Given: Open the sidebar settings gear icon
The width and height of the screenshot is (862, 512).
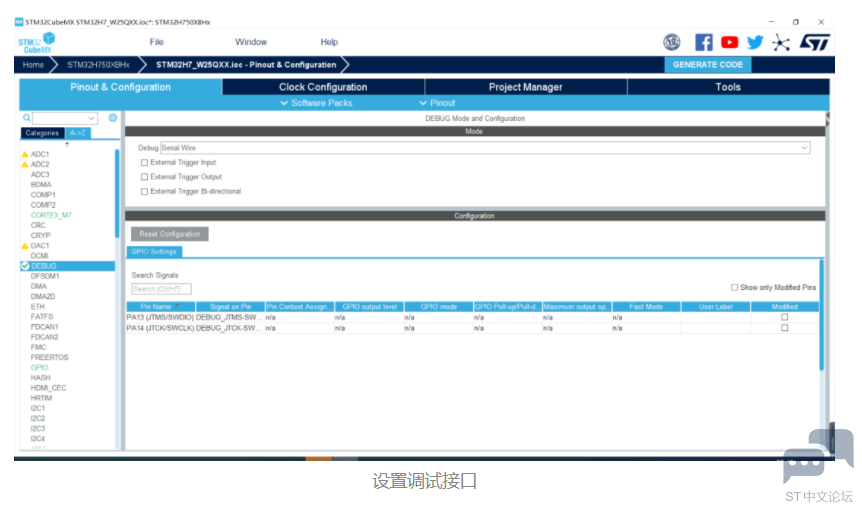Looking at the screenshot, I should [x=113, y=118].
